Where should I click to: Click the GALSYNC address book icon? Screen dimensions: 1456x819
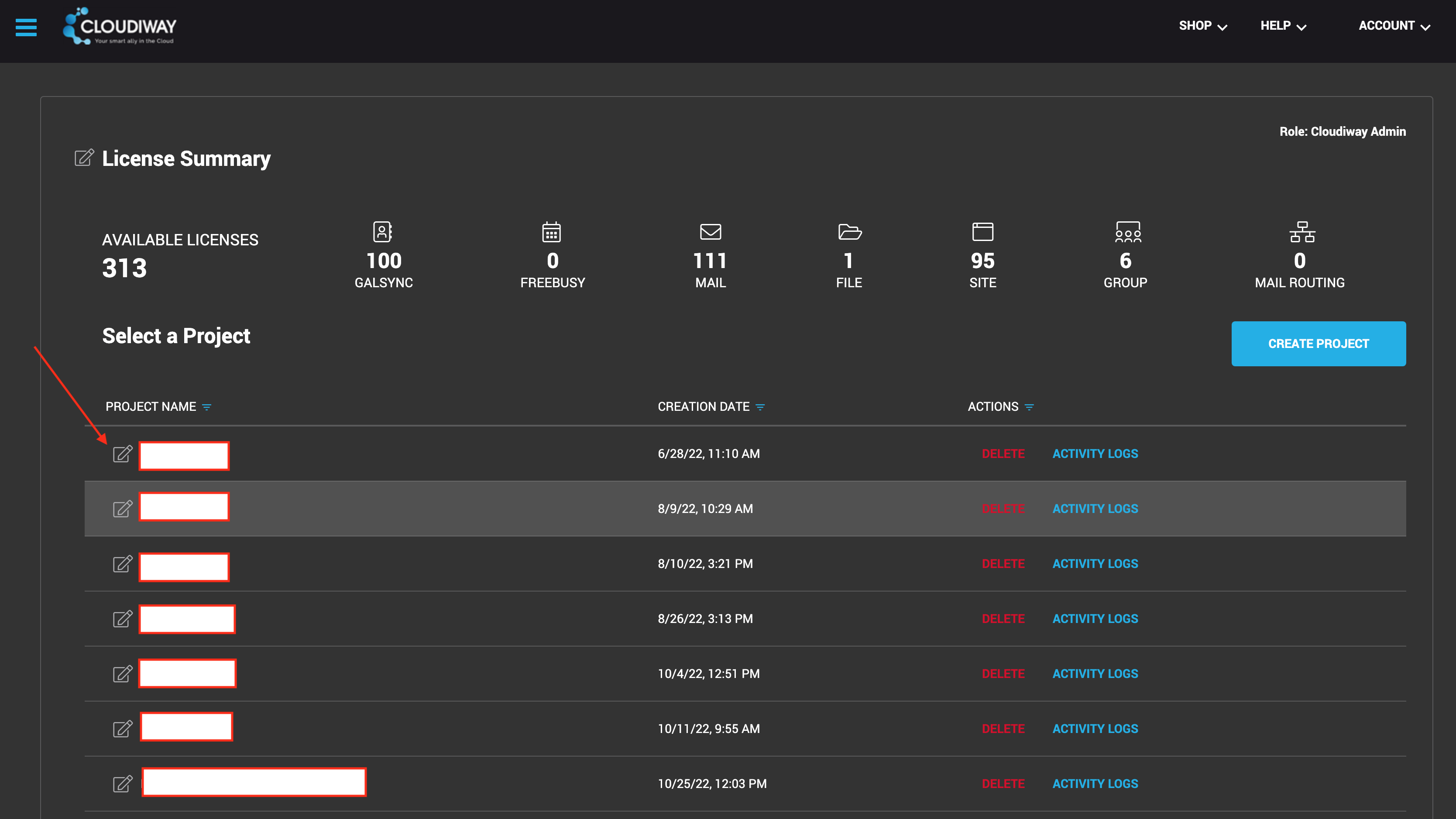pyautogui.click(x=383, y=232)
